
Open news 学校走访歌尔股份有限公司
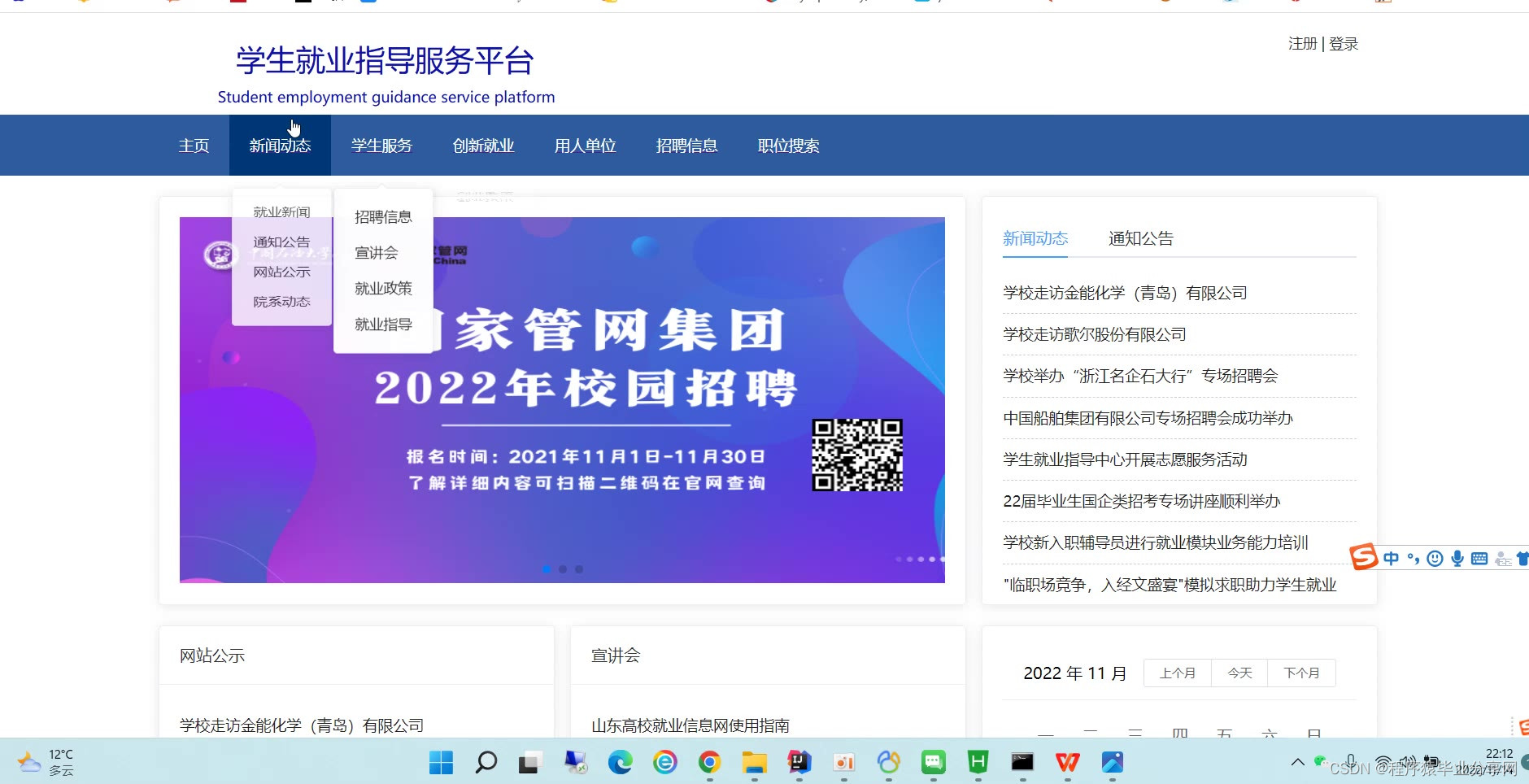1094,334
